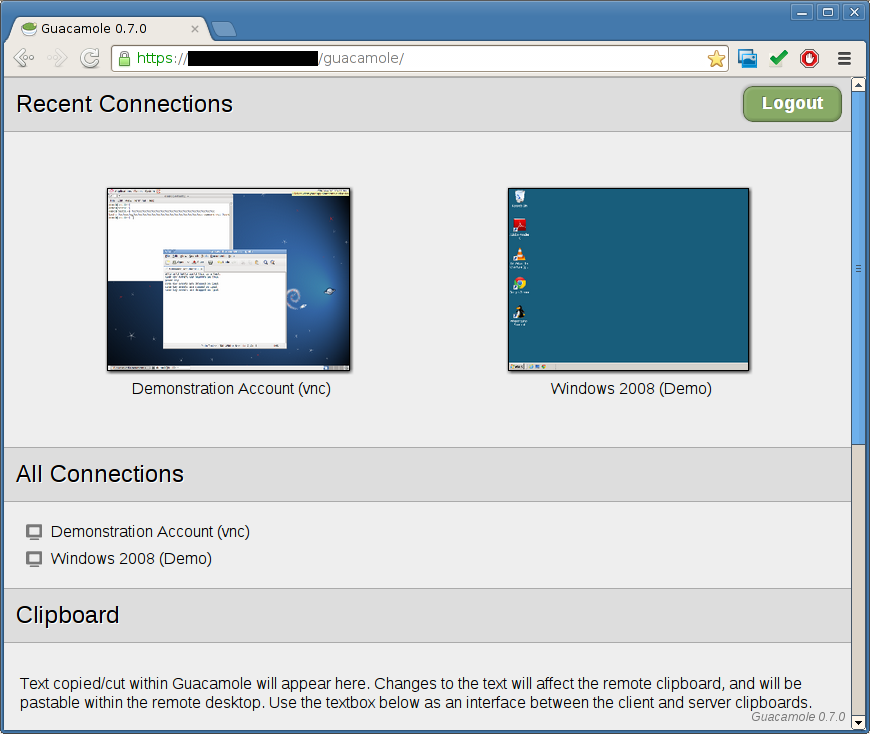
Task: Open the Windows 2008 (Demo) thumbnail
Action: point(628,280)
